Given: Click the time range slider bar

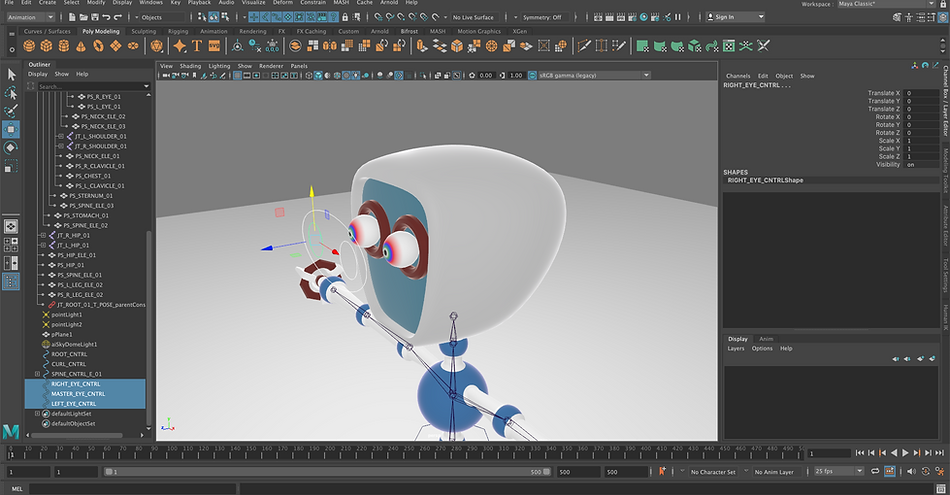Looking at the screenshot, I should [x=327, y=471].
